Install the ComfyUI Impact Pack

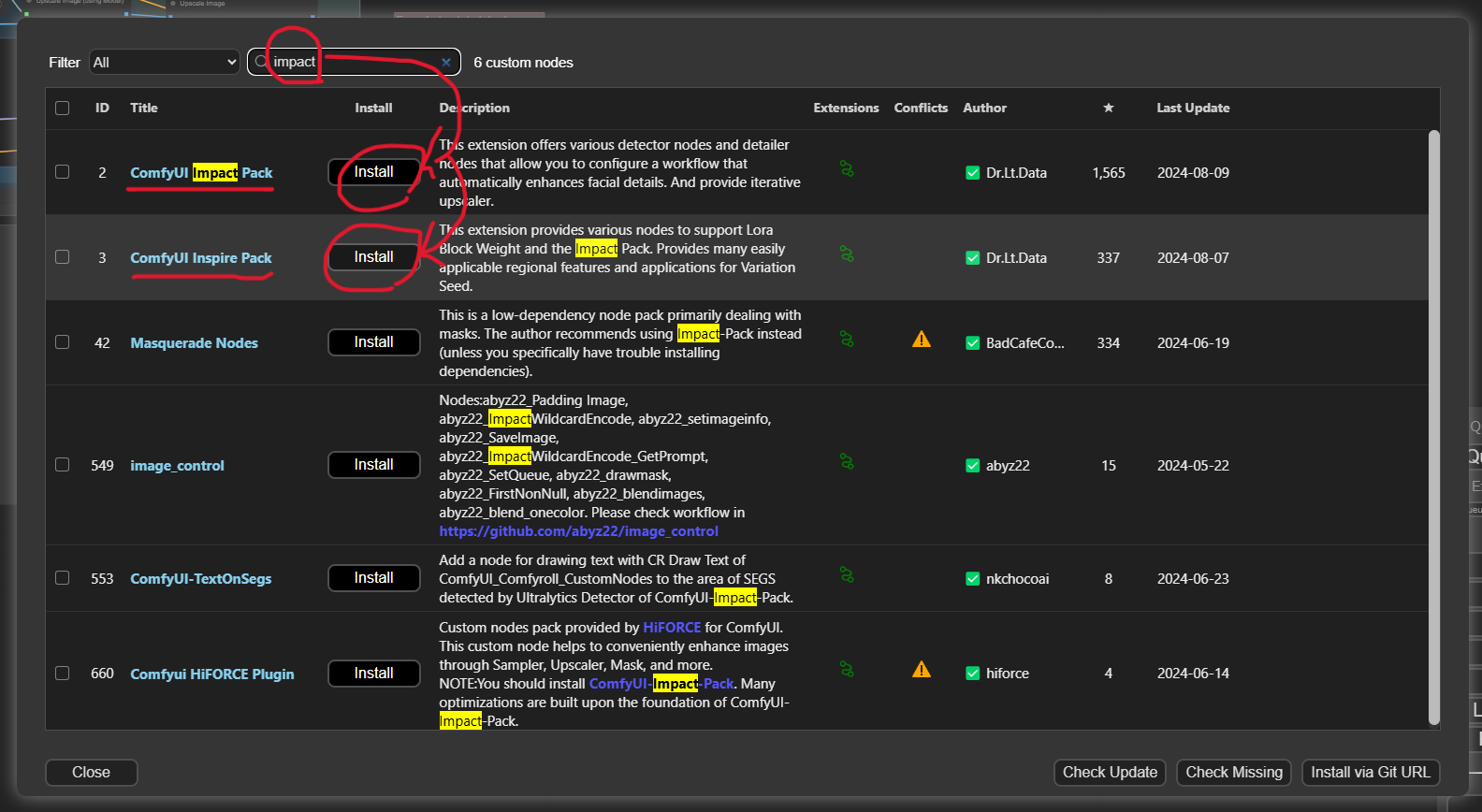tap(374, 172)
